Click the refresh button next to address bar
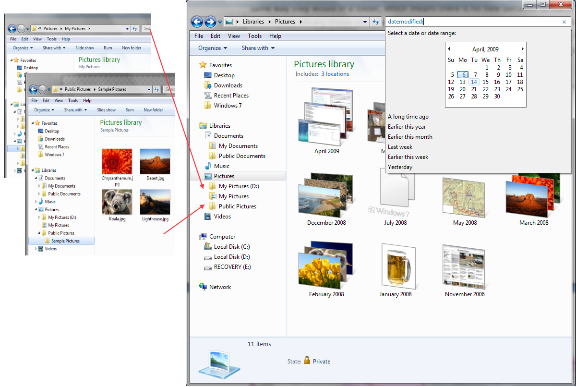This screenshot has height=387, width=576. (x=375, y=22)
